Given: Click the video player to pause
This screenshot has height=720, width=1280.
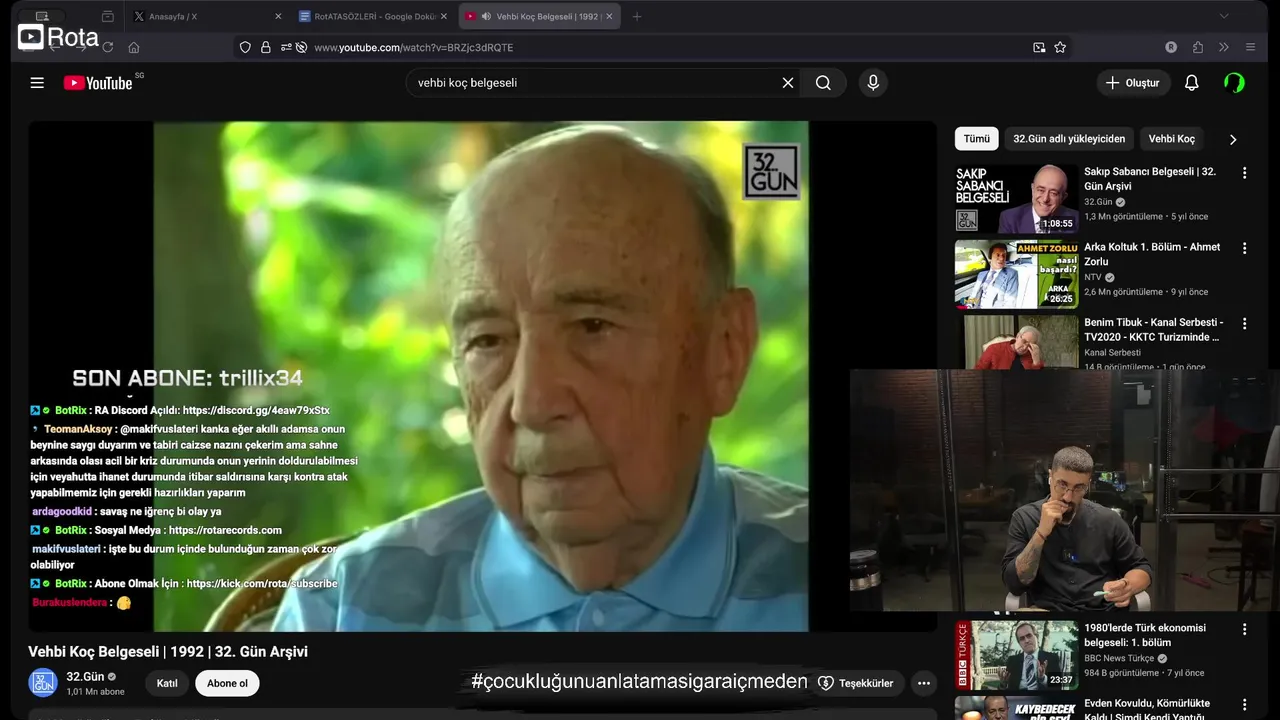Looking at the screenshot, I should pyautogui.click(x=481, y=376).
